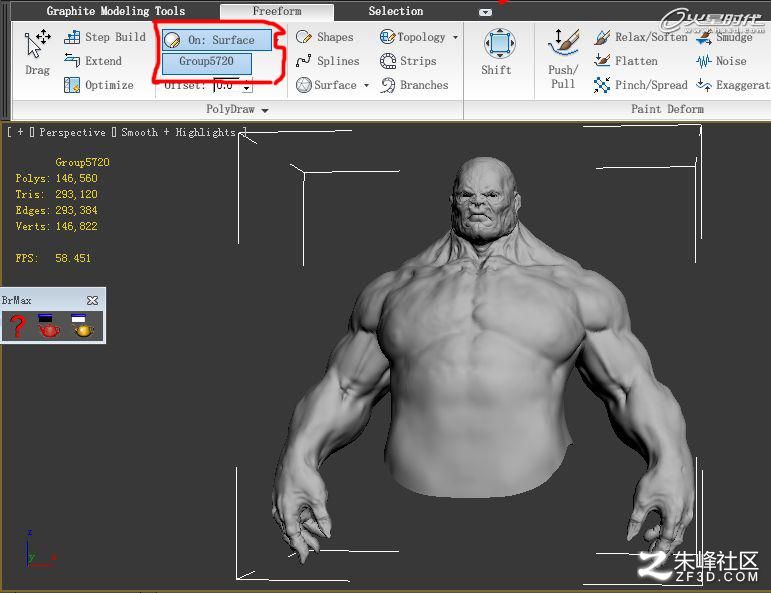Switch to the Selection tab

pos(396,11)
